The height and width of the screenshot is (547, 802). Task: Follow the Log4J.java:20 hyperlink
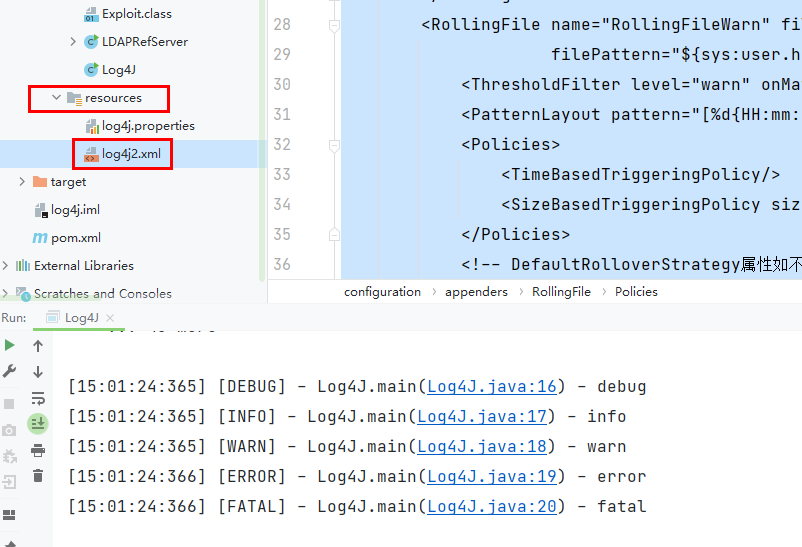pos(491,507)
